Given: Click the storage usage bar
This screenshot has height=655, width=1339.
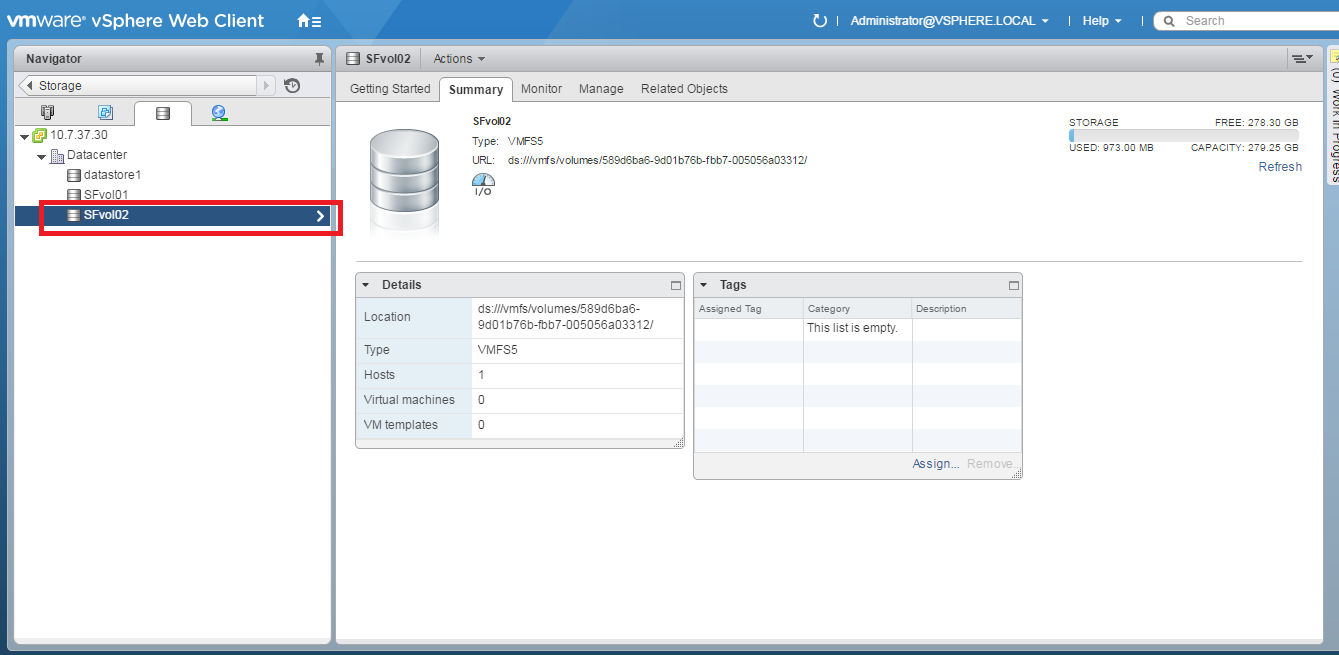Looking at the screenshot, I should (1184, 135).
